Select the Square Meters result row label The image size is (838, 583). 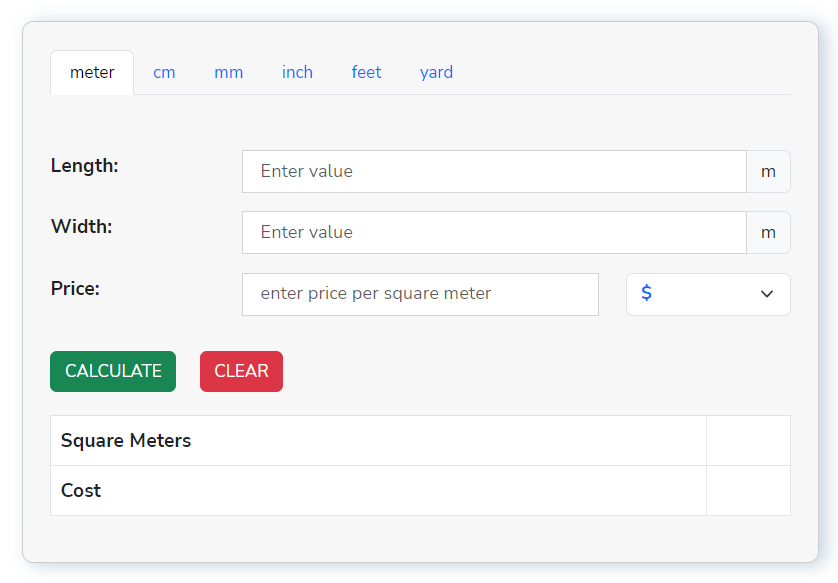tap(126, 440)
